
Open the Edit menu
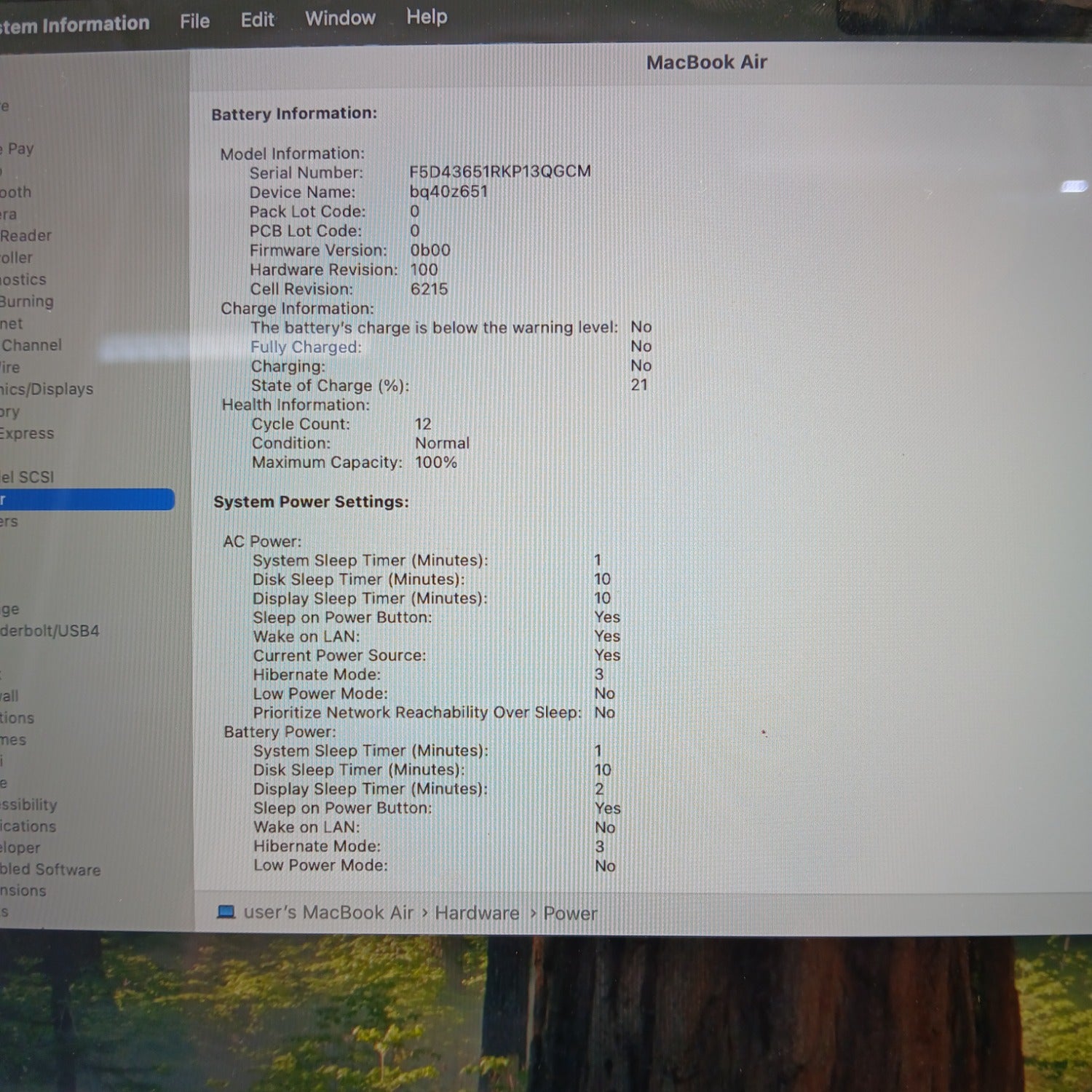click(257, 20)
